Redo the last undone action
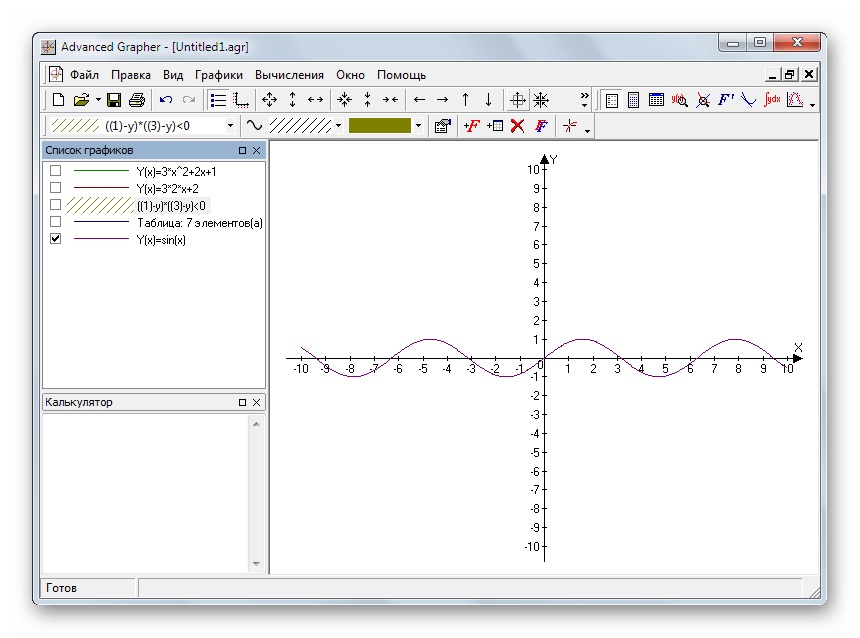 (189, 100)
